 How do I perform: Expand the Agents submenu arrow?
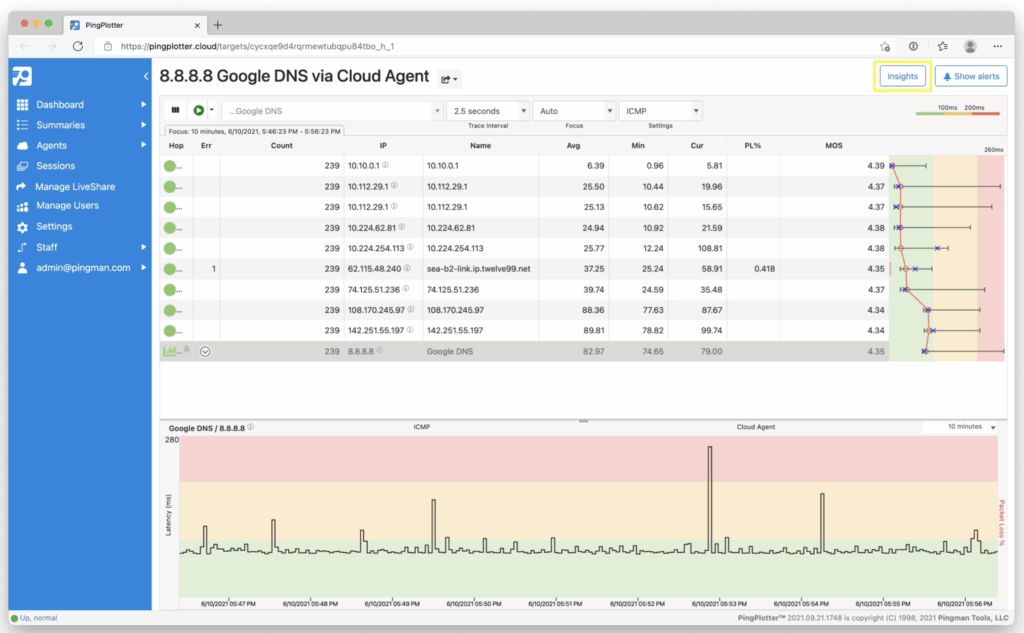point(143,145)
